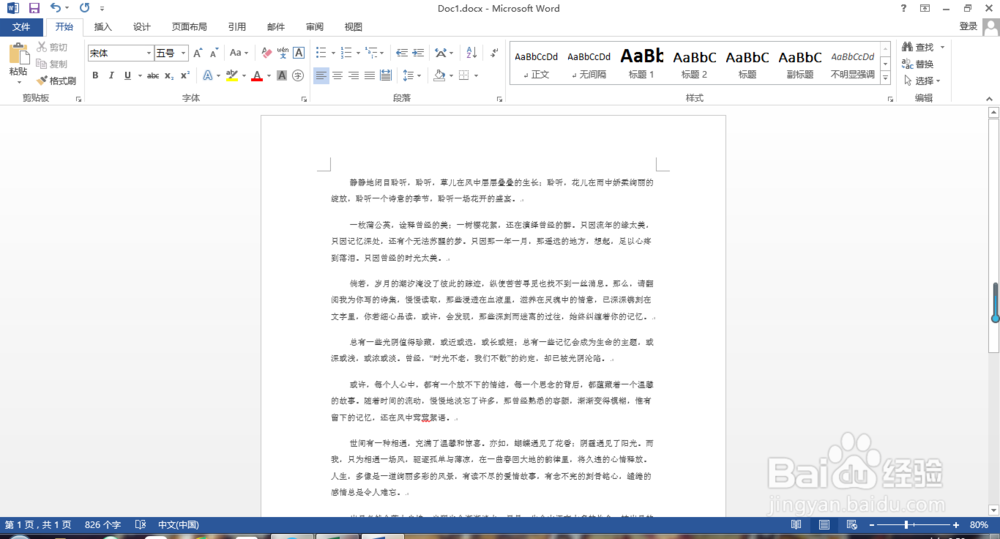The width and height of the screenshot is (1000, 539).
Task: Apply the 正文 normal style
Action: click(536, 64)
